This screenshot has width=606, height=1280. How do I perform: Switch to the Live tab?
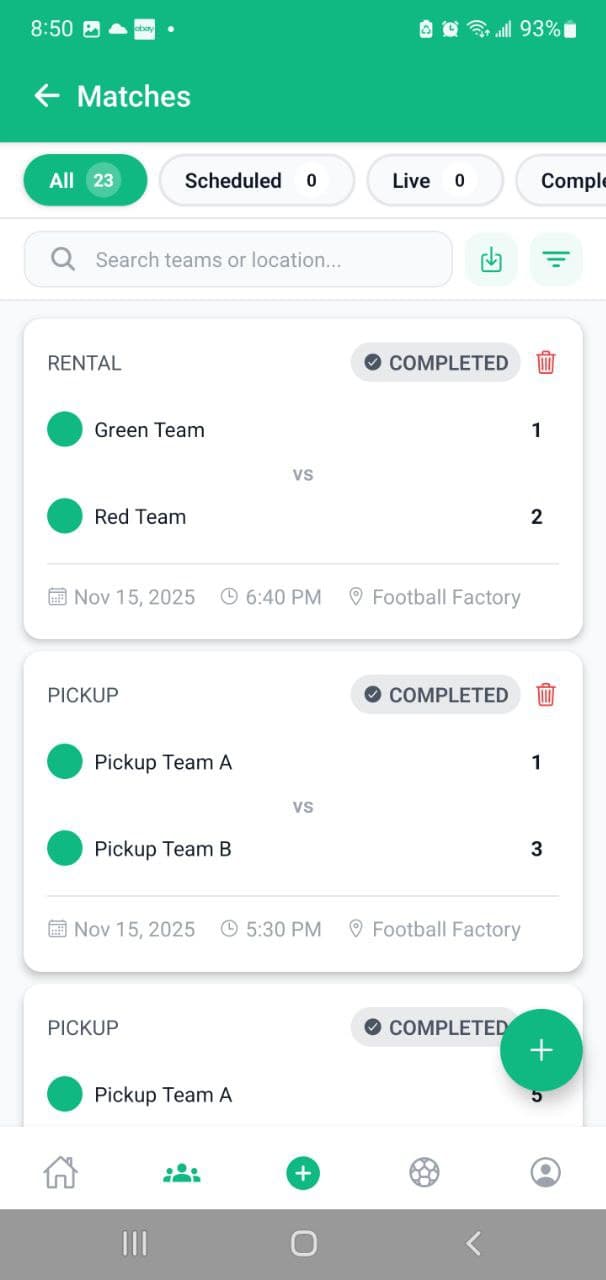pos(434,180)
